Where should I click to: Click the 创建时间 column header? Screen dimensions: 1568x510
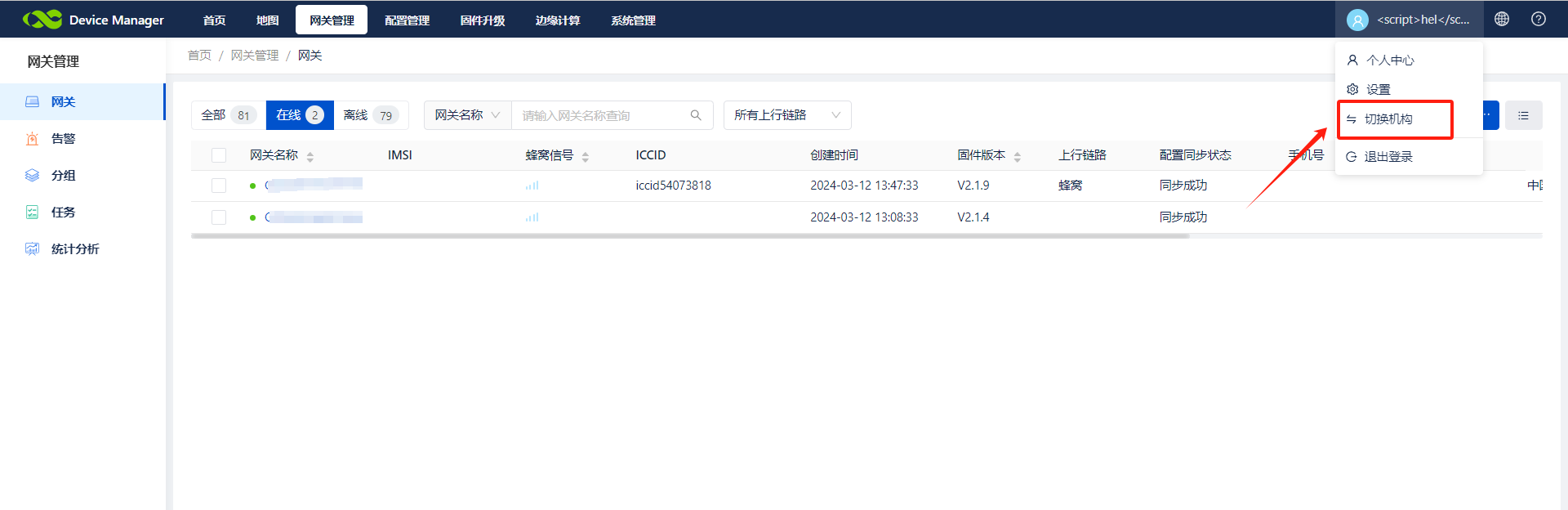[834, 155]
